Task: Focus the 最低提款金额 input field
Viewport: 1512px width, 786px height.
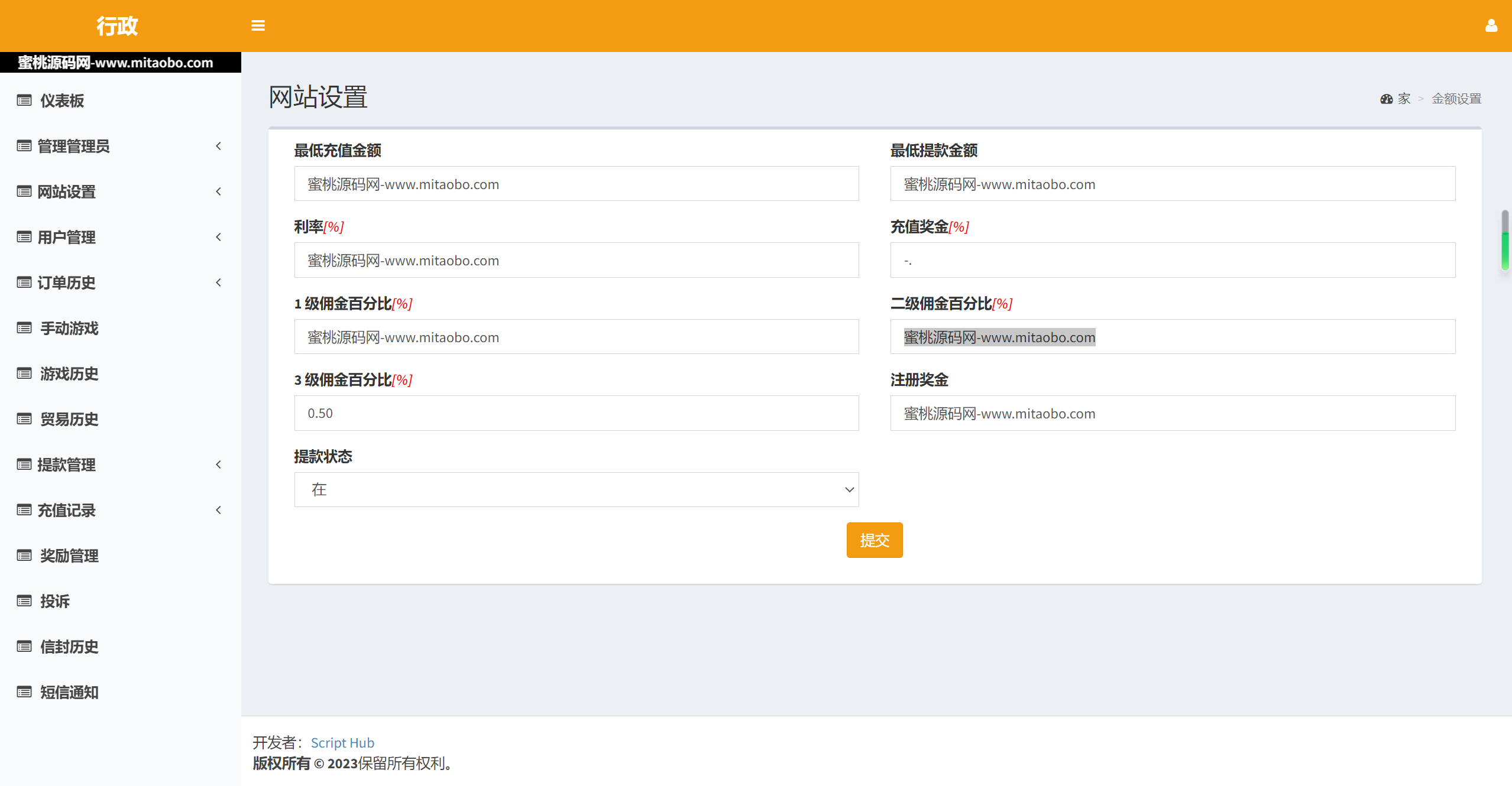Action: [1173, 184]
